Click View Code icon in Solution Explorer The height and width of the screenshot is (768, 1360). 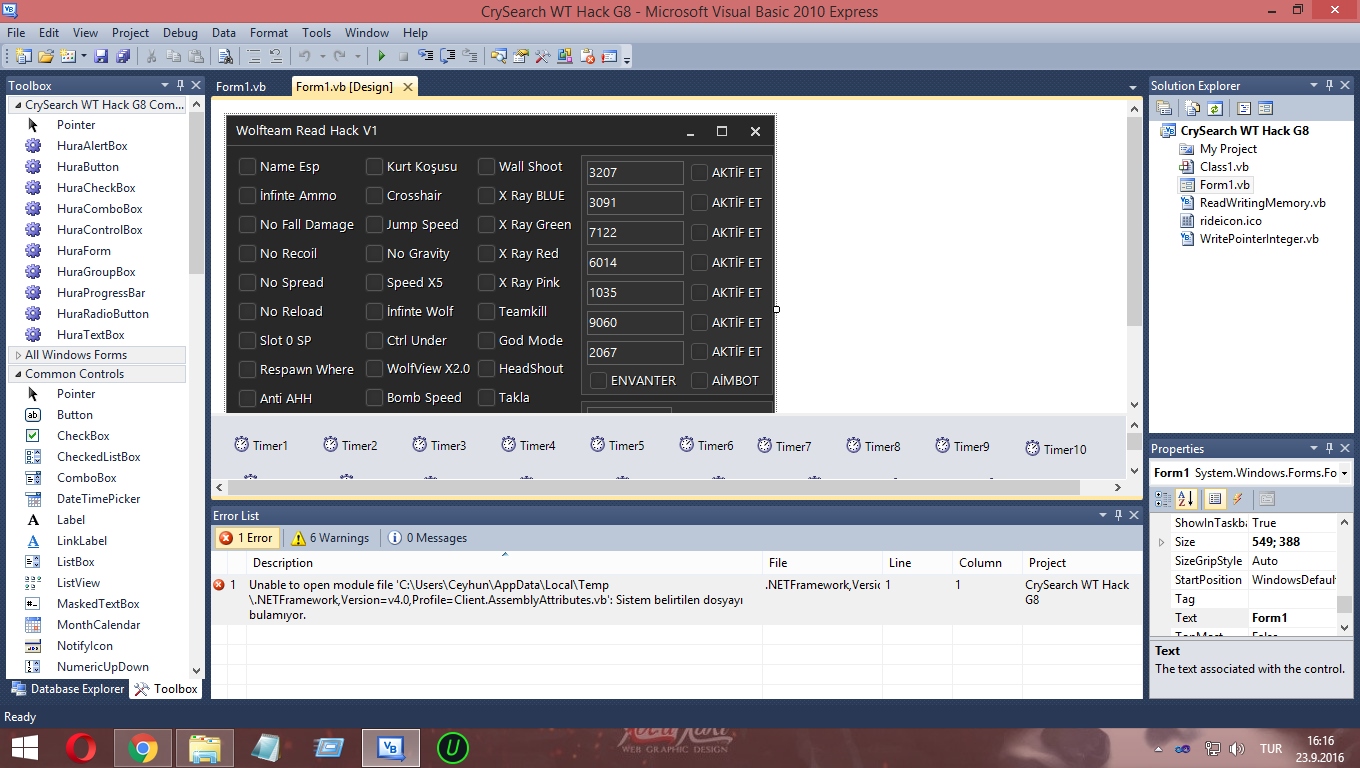tap(1244, 108)
